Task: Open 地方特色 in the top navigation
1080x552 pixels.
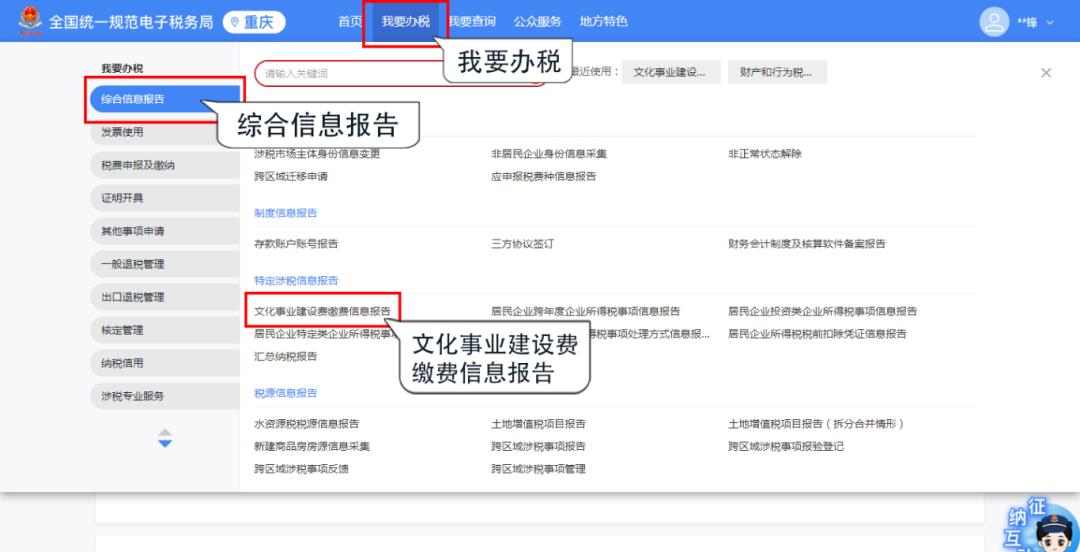Action: (603, 22)
